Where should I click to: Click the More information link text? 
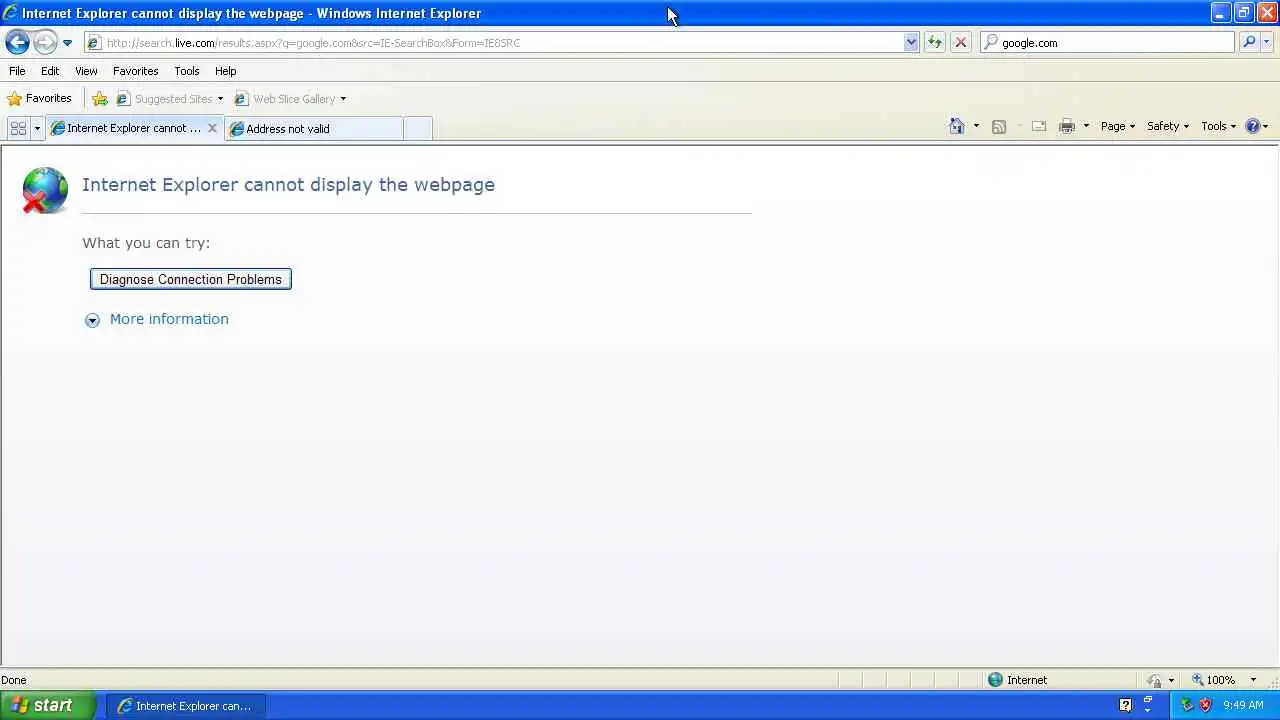pyautogui.click(x=169, y=319)
